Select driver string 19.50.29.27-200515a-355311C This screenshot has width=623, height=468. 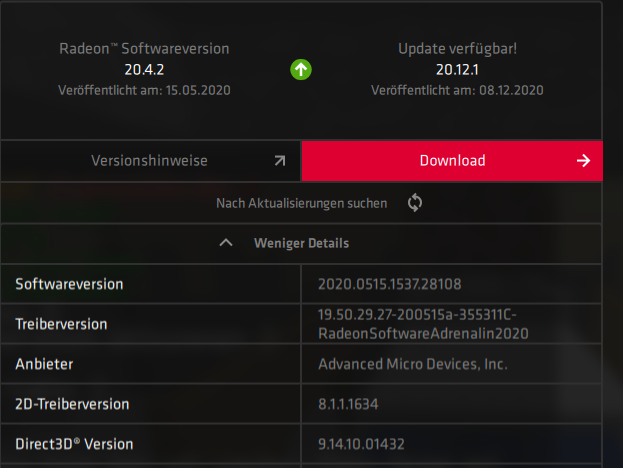click(417, 315)
